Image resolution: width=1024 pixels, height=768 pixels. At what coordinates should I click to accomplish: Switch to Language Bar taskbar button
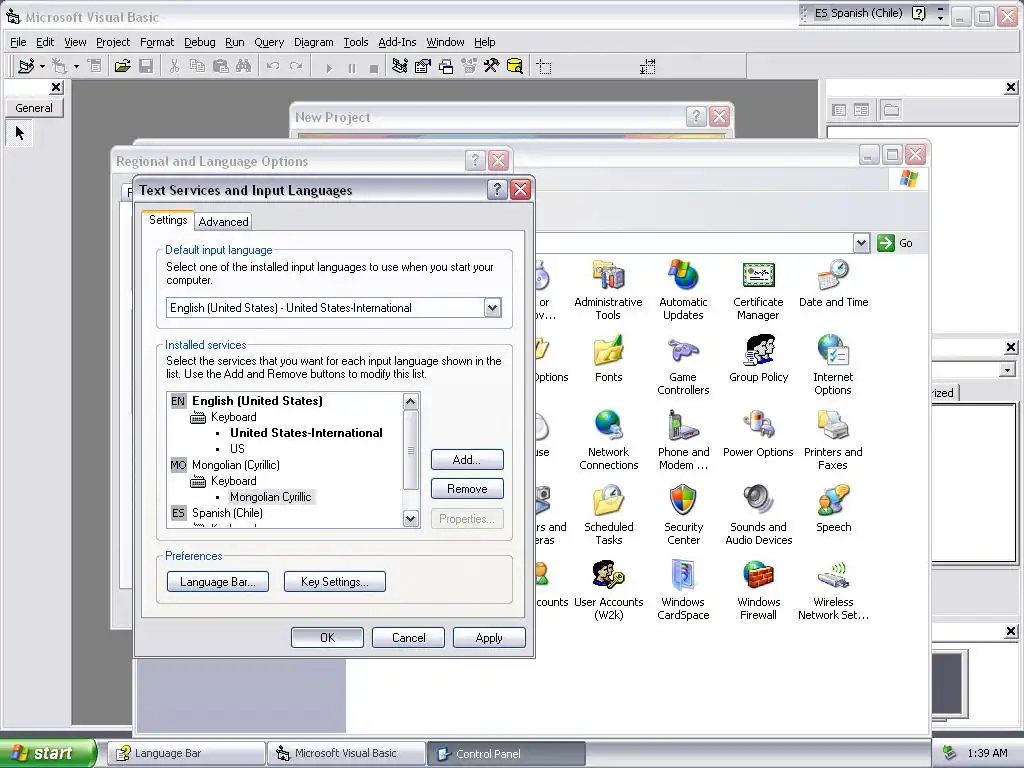point(185,754)
